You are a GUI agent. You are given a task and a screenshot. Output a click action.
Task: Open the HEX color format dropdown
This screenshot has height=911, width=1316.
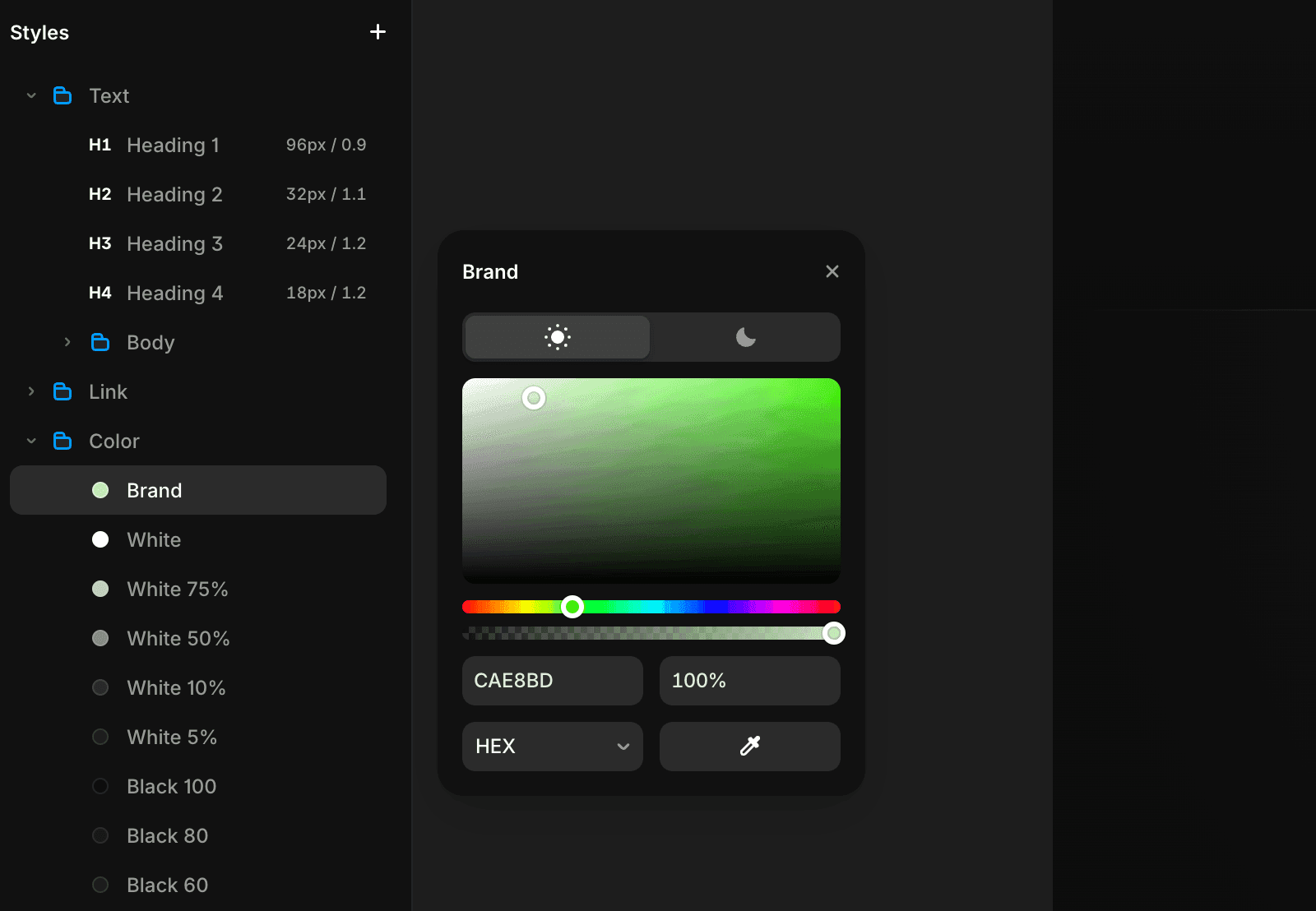tap(552, 746)
